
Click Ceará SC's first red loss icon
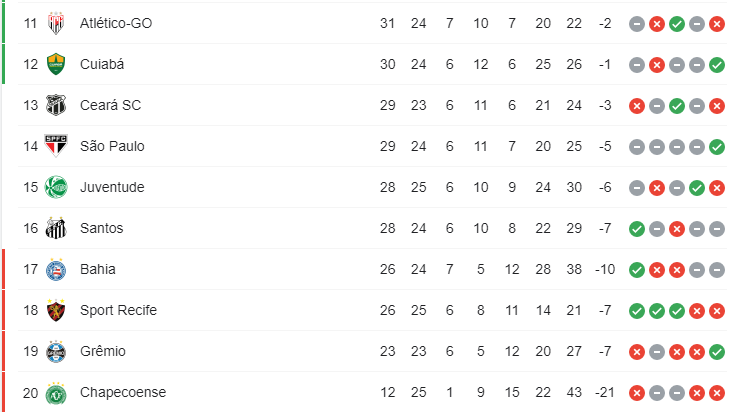(x=637, y=106)
